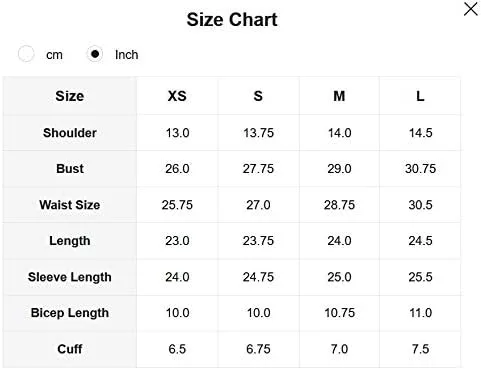Viewport: 481px width, 370px height.
Task: Click the Inch label text
Action: pos(126,55)
